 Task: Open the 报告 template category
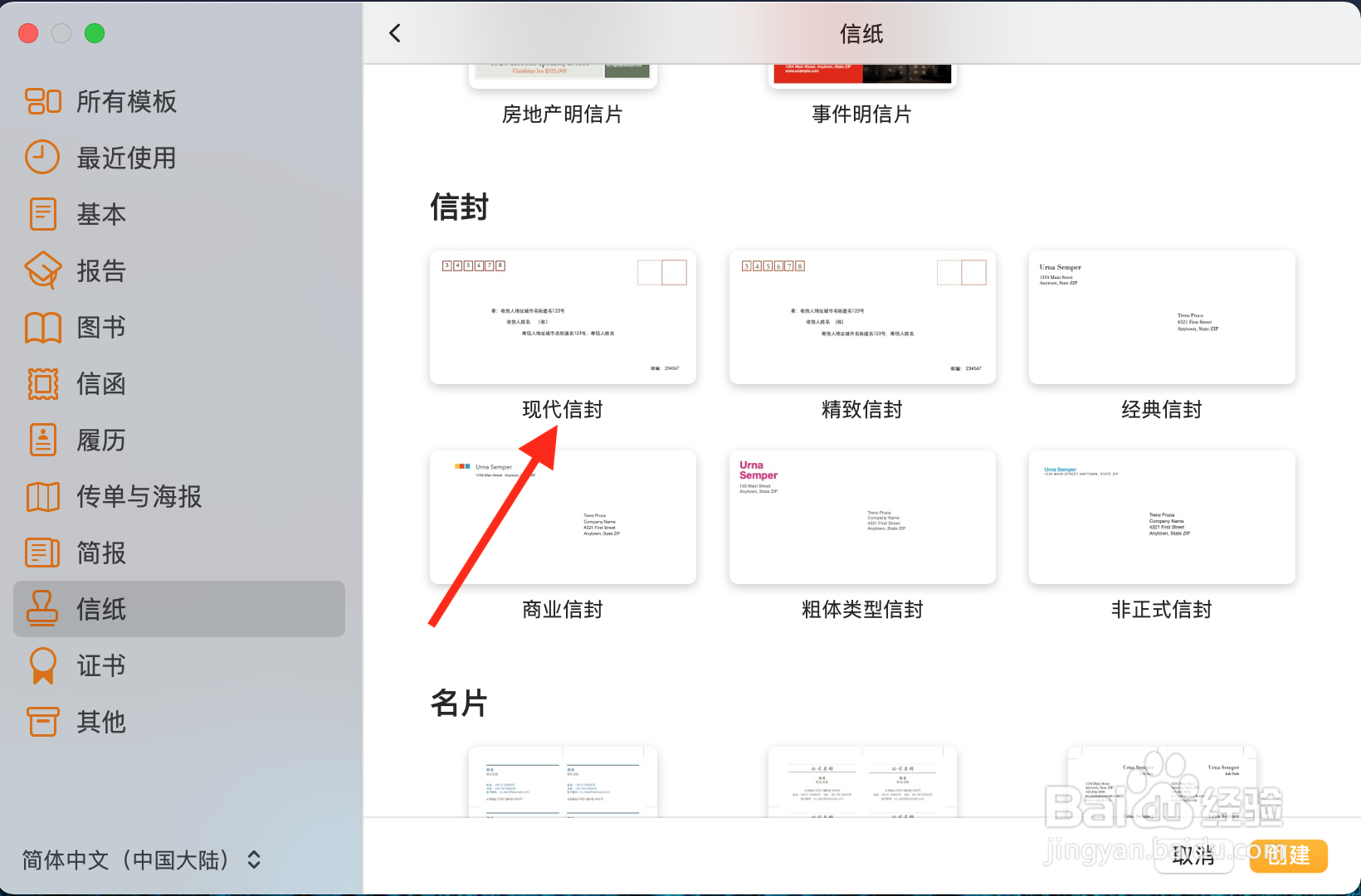[100, 270]
